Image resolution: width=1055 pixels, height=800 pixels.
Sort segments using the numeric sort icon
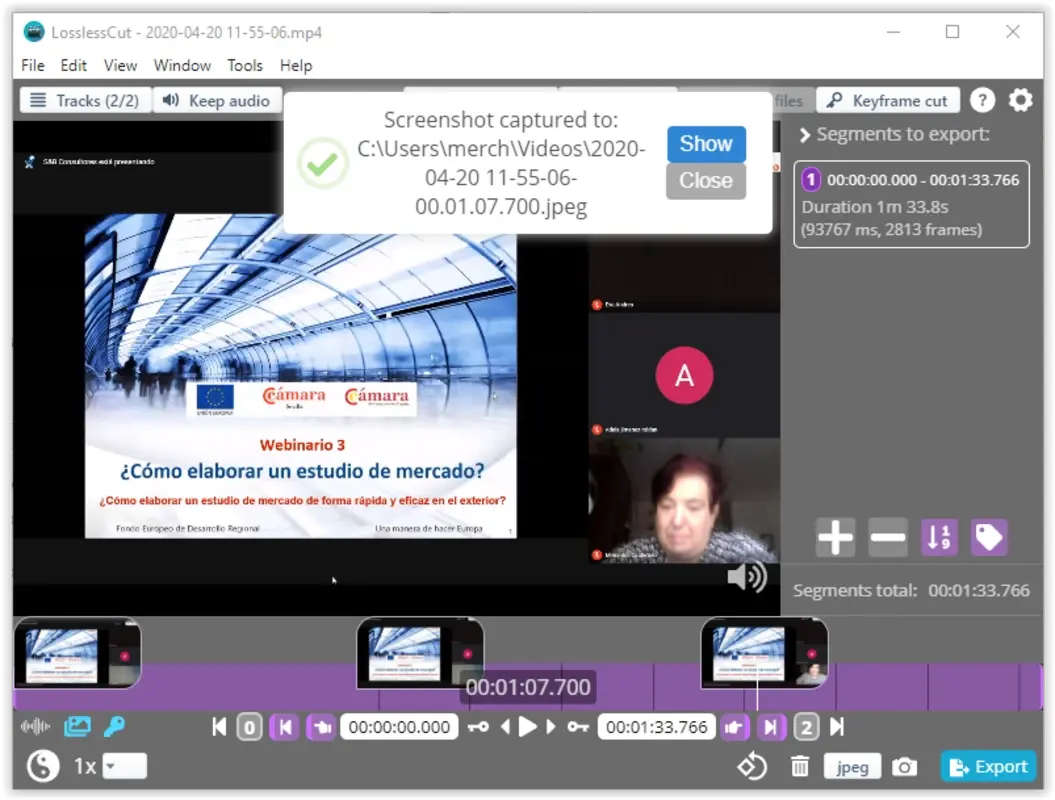tap(938, 537)
